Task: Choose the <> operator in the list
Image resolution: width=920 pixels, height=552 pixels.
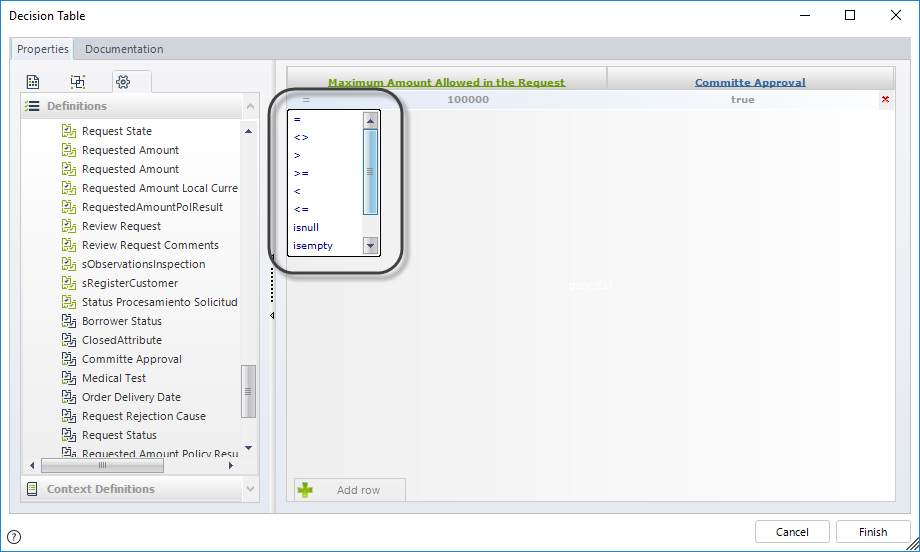Action: pyautogui.click(x=301, y=137)
